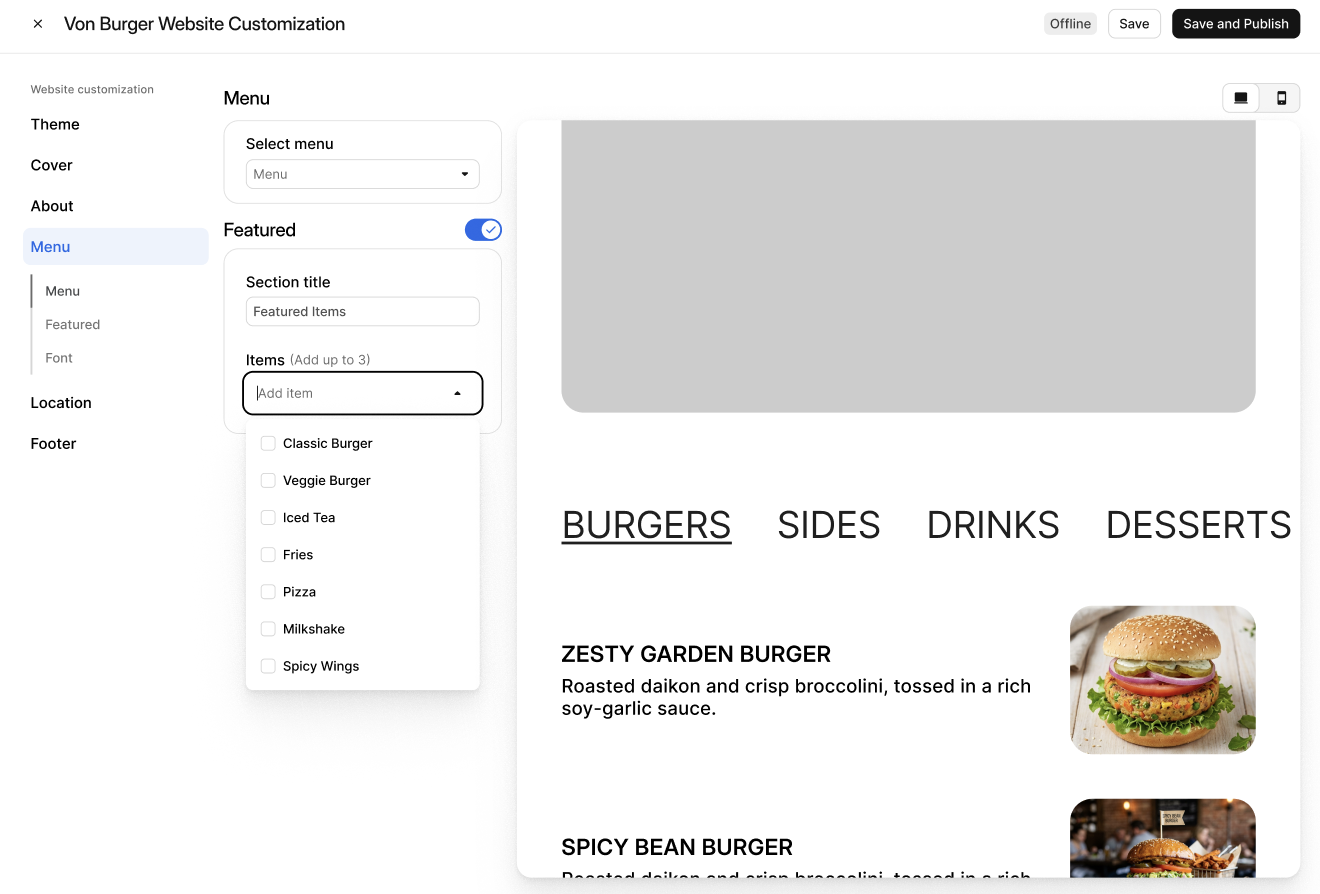Check the Iced Tea checkbox
The height and width of the screenshot is (894, 1320).
(268, 517)
